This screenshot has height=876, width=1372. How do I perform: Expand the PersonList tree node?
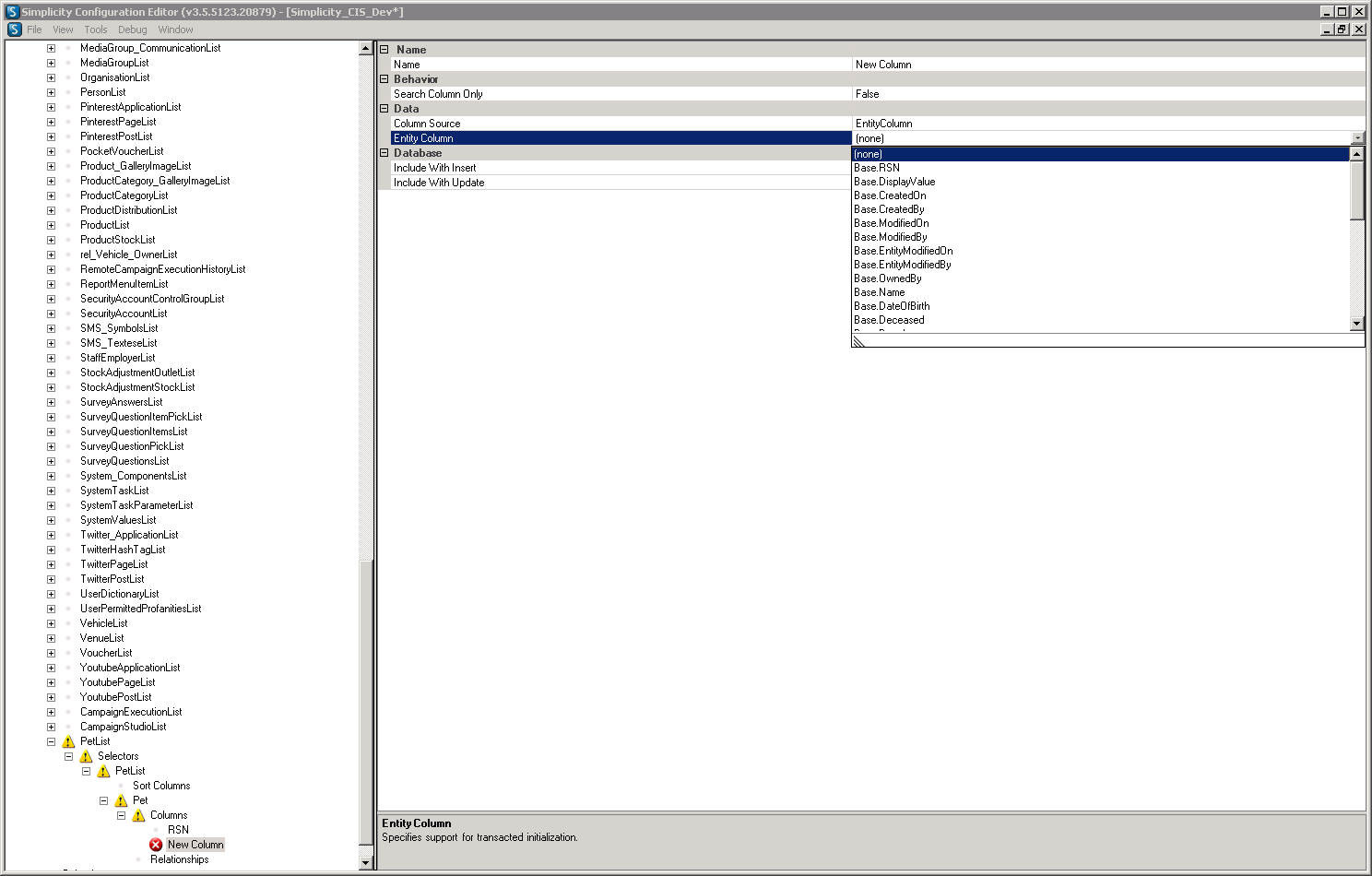click(51, 92)
